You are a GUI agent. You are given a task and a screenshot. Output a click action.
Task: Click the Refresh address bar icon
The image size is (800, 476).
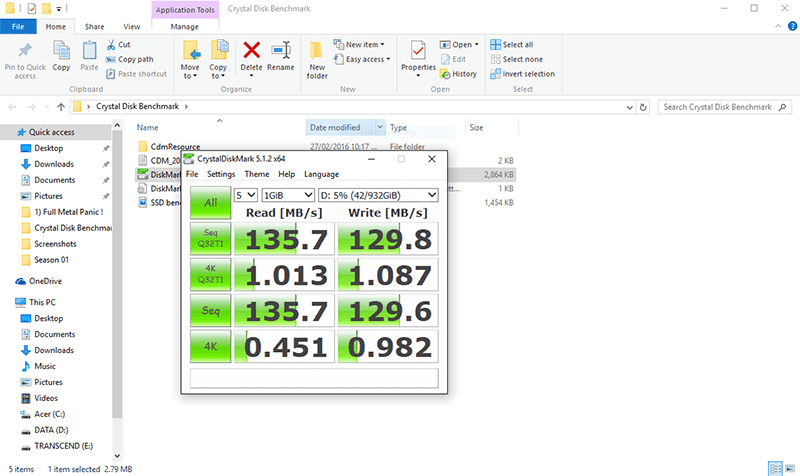(643, 107)
